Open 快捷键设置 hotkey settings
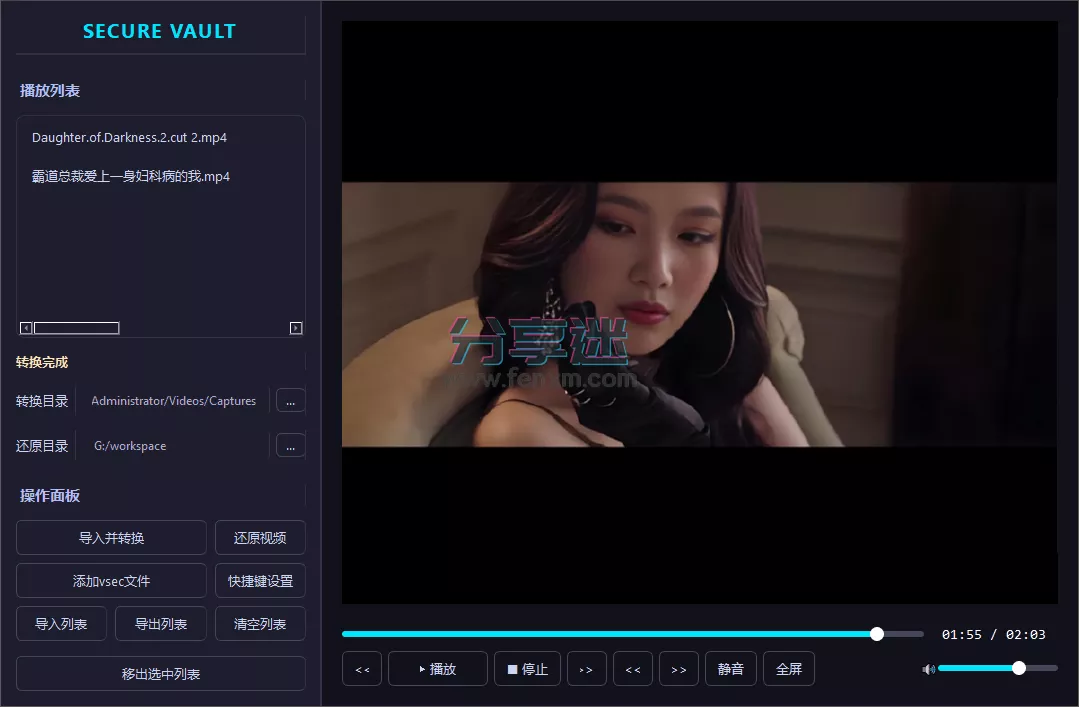The image size is (1079, 707). 260,580
